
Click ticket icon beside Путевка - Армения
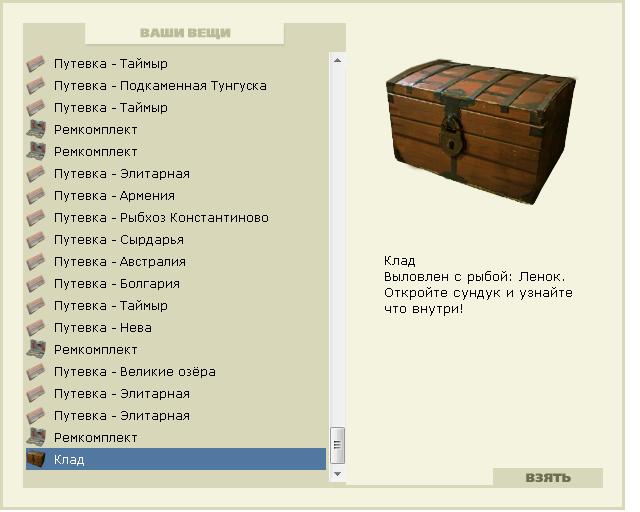click(36, 196)
